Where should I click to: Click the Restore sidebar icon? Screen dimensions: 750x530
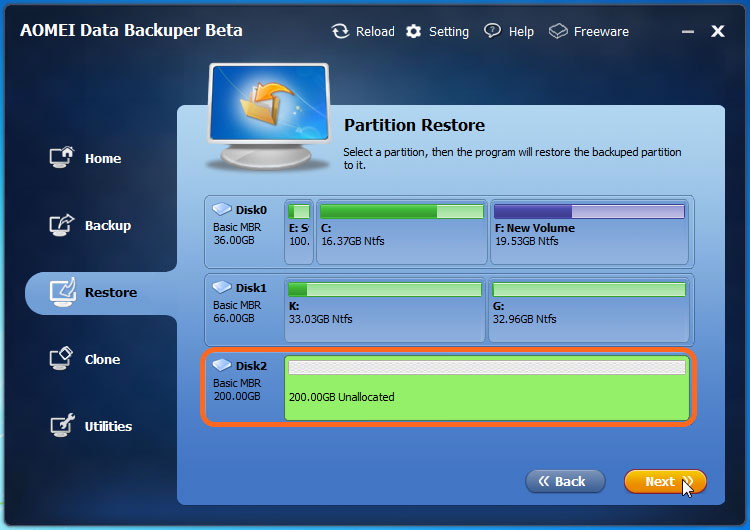coord(63,292)
